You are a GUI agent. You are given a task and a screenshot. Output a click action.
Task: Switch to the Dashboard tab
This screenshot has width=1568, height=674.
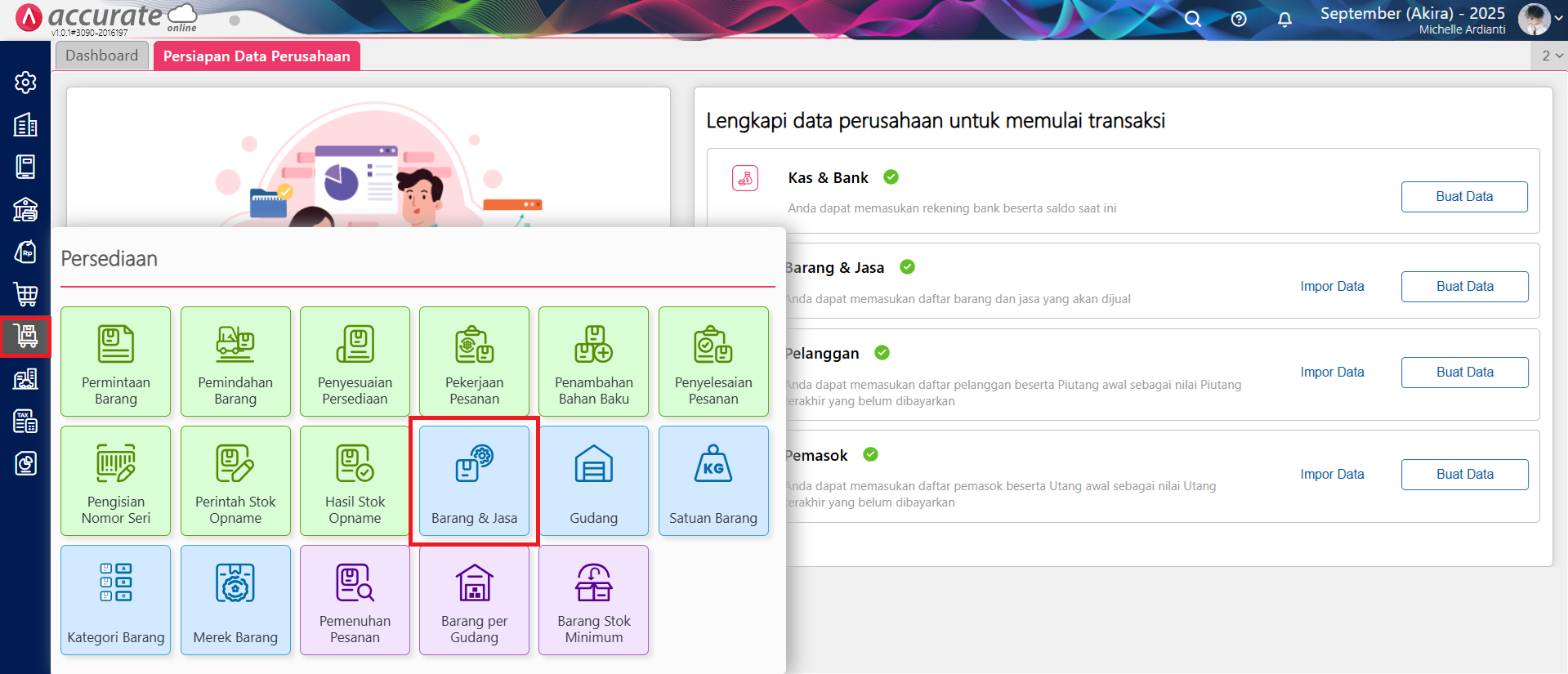point(102,56)
